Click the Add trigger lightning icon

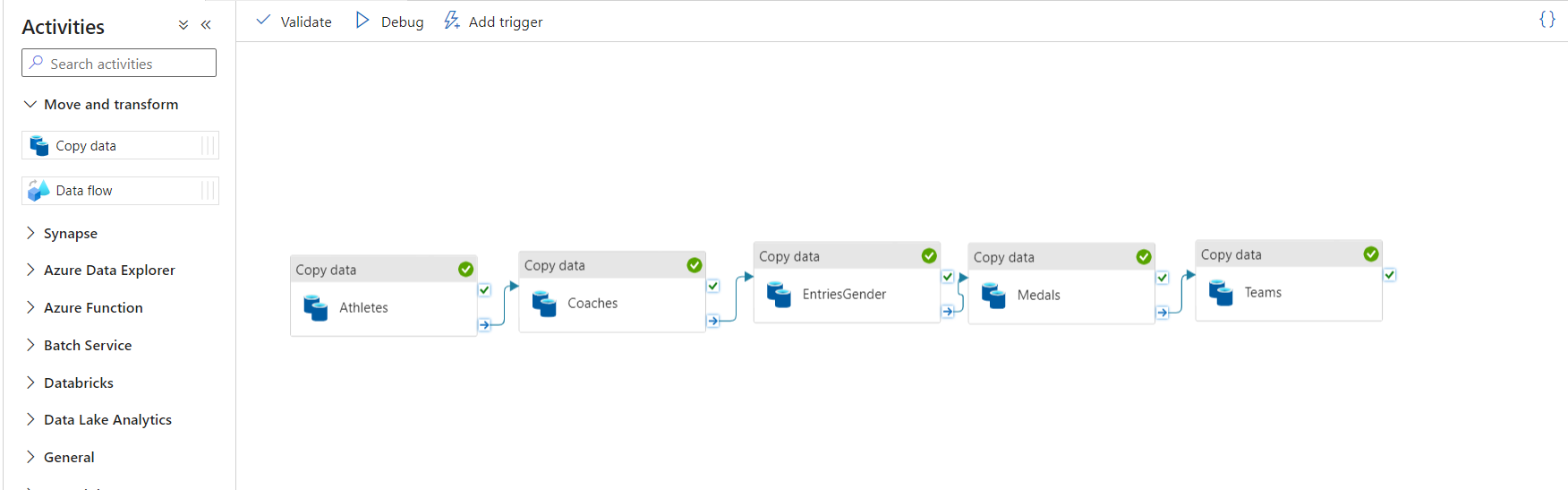pyautogui.click(x=452, y=20)
